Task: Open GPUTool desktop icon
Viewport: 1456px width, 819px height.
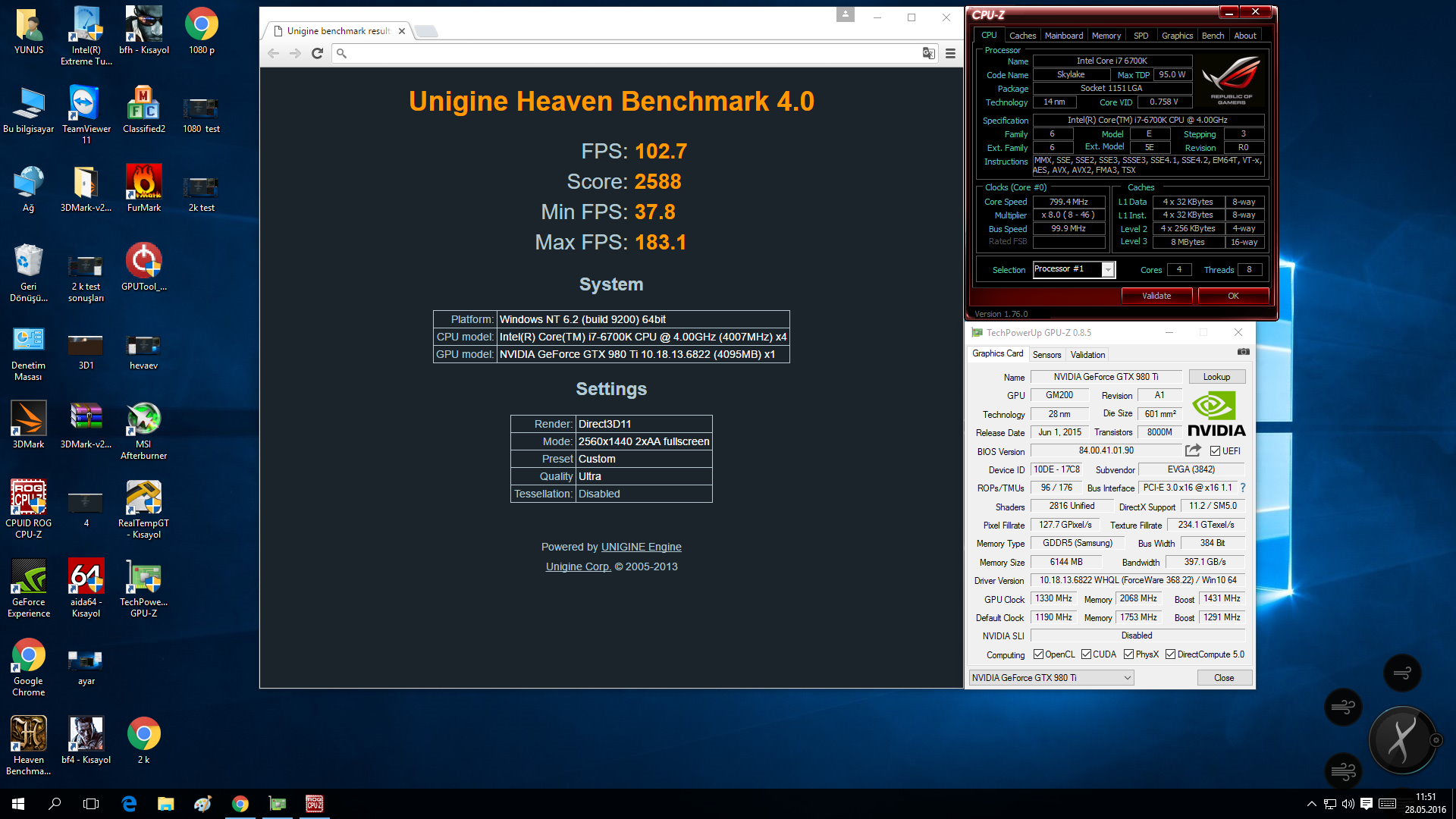Action: (143, 267)
